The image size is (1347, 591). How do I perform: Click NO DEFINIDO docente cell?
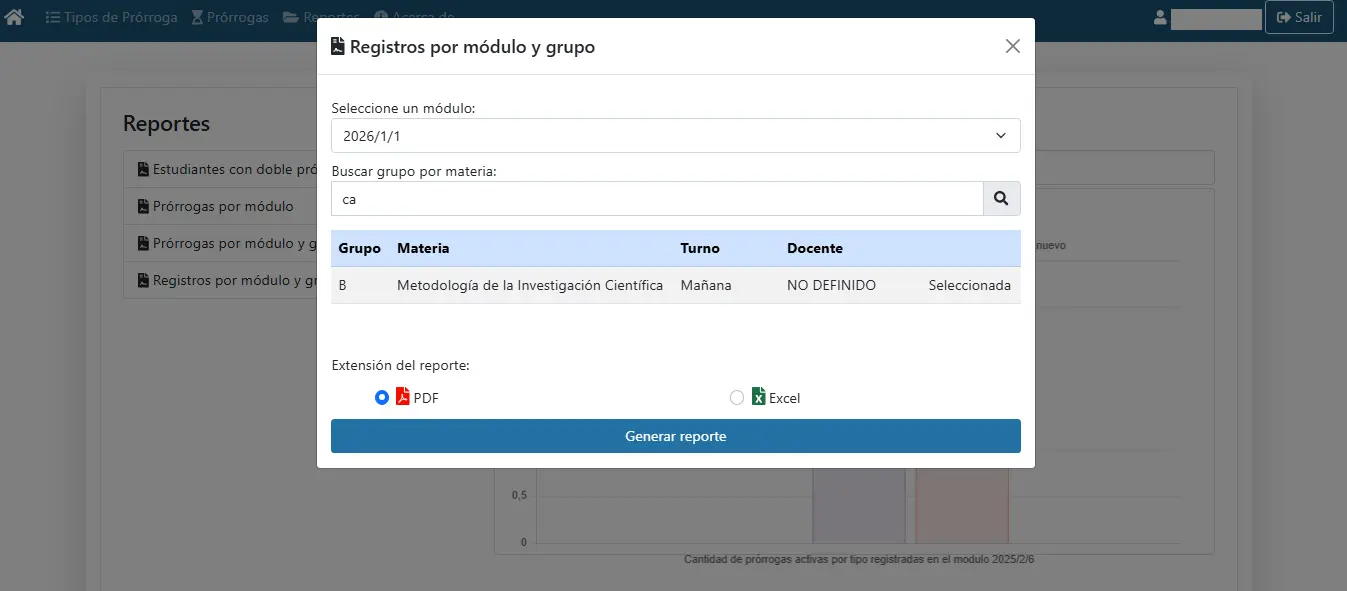(x=831, y=285)
